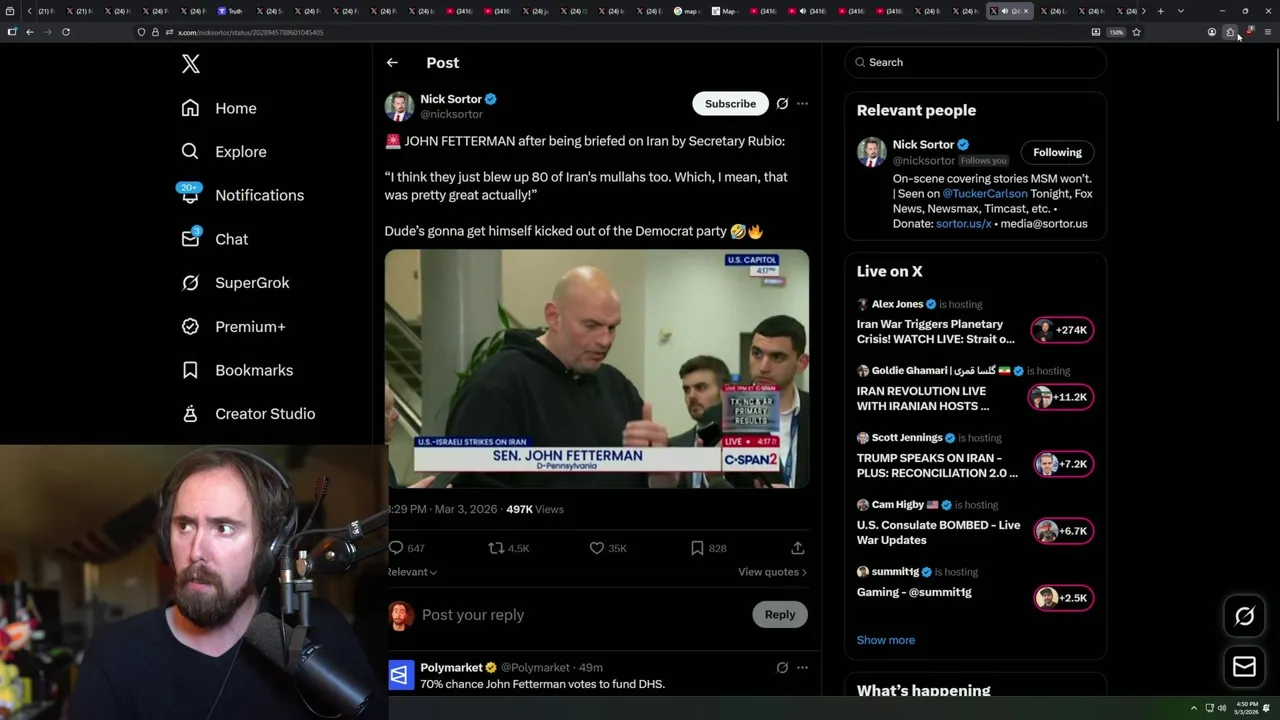Click the X search box
The height and width of the screenshot is (720, 1280).
975,62
